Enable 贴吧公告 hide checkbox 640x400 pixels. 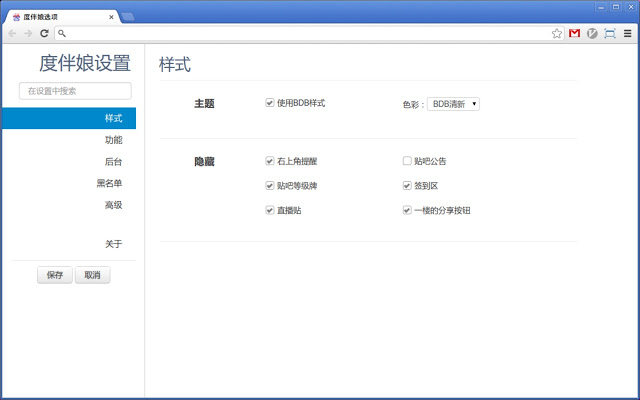[407, 160]
